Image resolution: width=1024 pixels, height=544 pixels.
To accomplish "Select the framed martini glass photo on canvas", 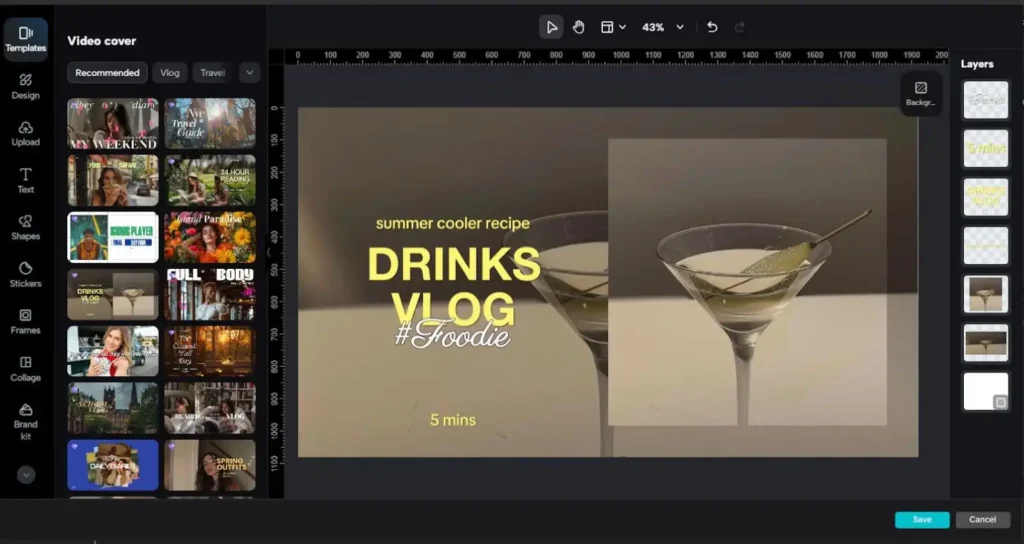I will pos(747,281).
